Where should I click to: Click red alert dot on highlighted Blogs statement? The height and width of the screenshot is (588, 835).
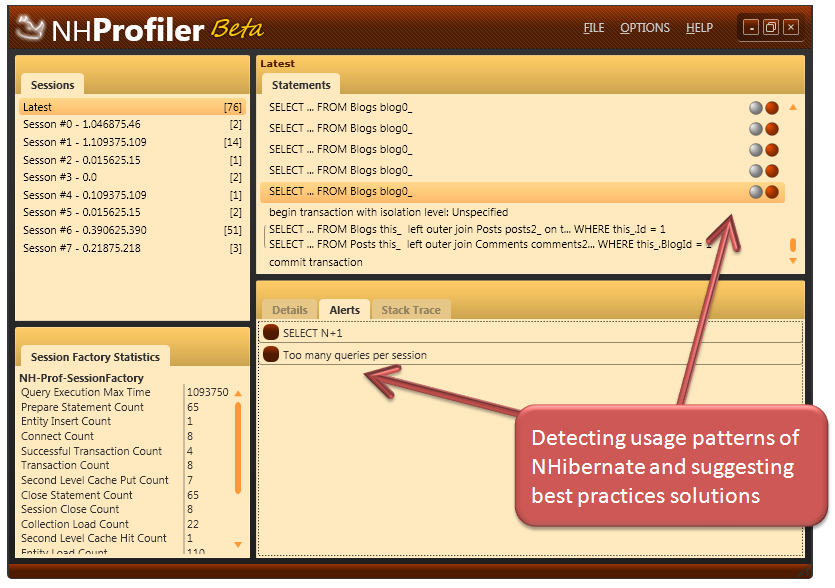772,192
